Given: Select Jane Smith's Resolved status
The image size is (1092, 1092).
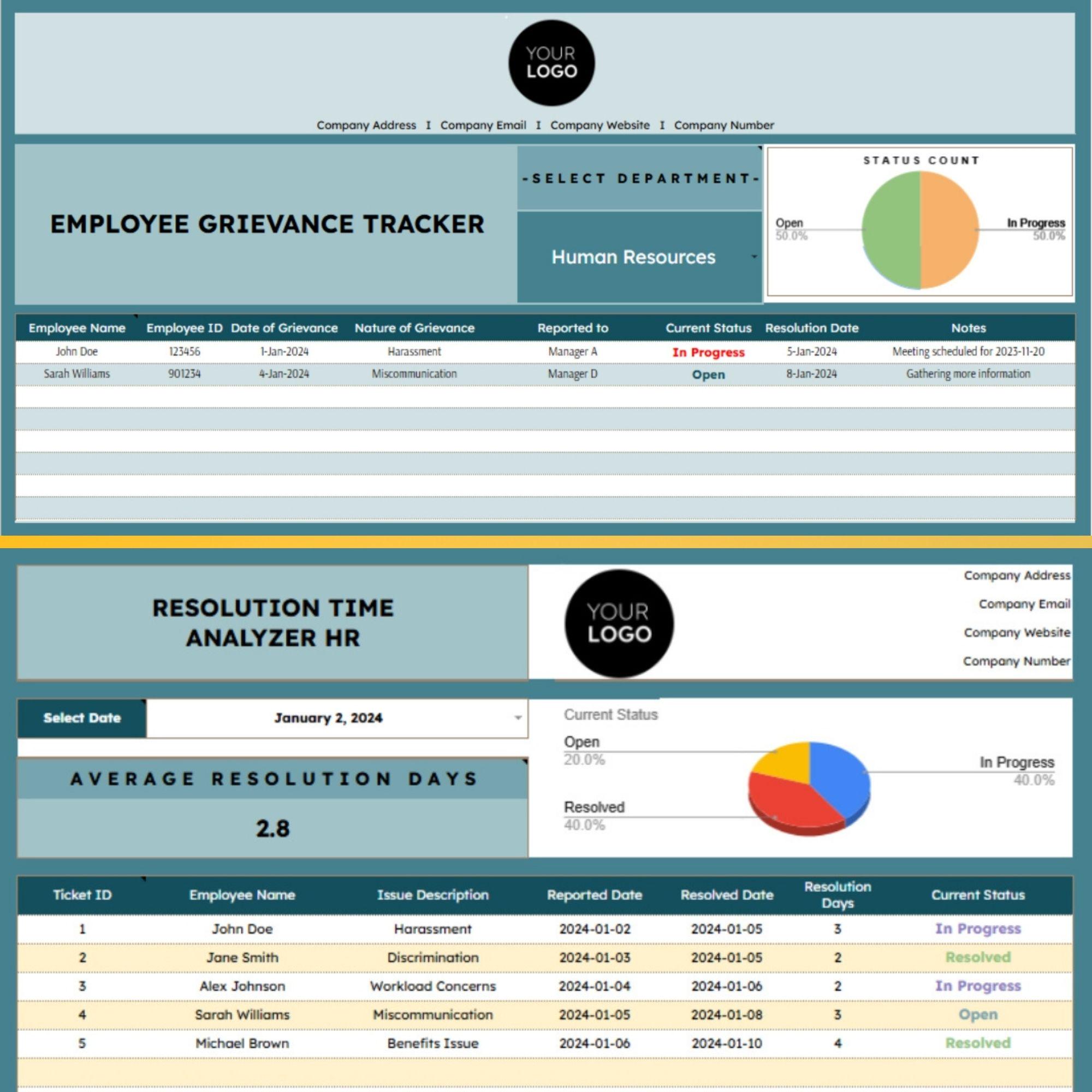Looking at the screenshot, I should coord(978,958).
